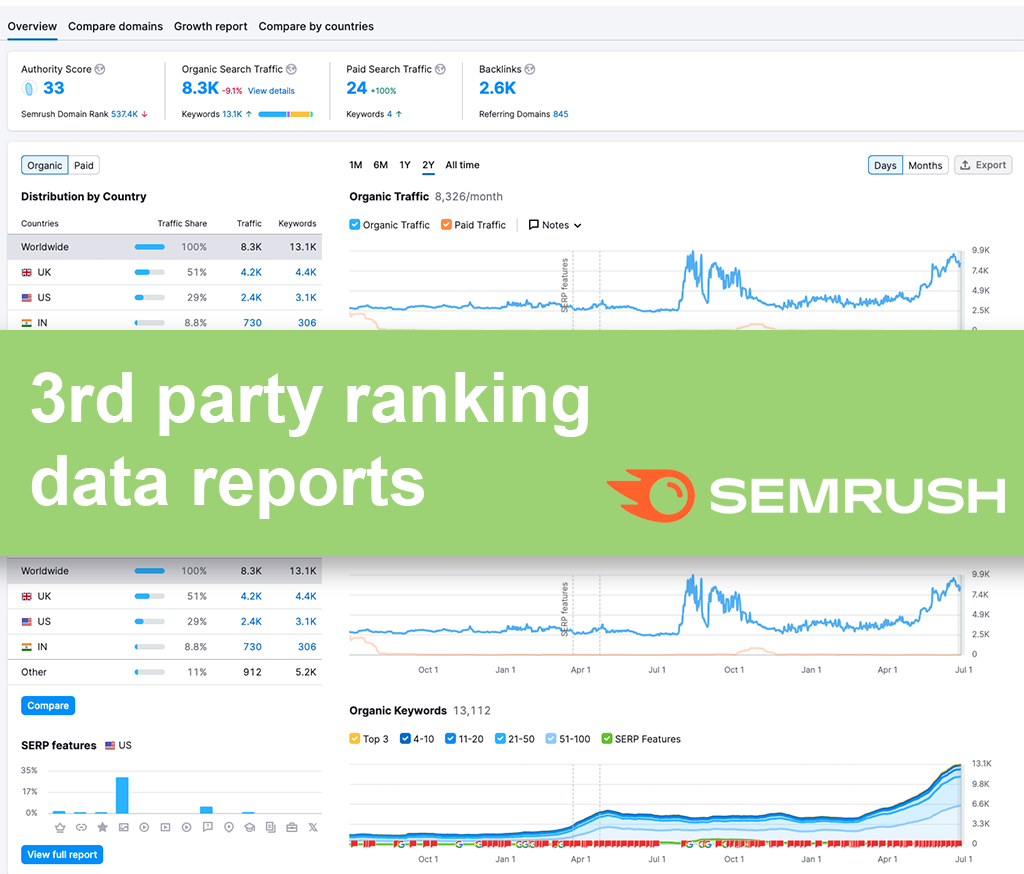
Task: Click the X (Twitter) icon in SERP features
Action: [313, 828]
